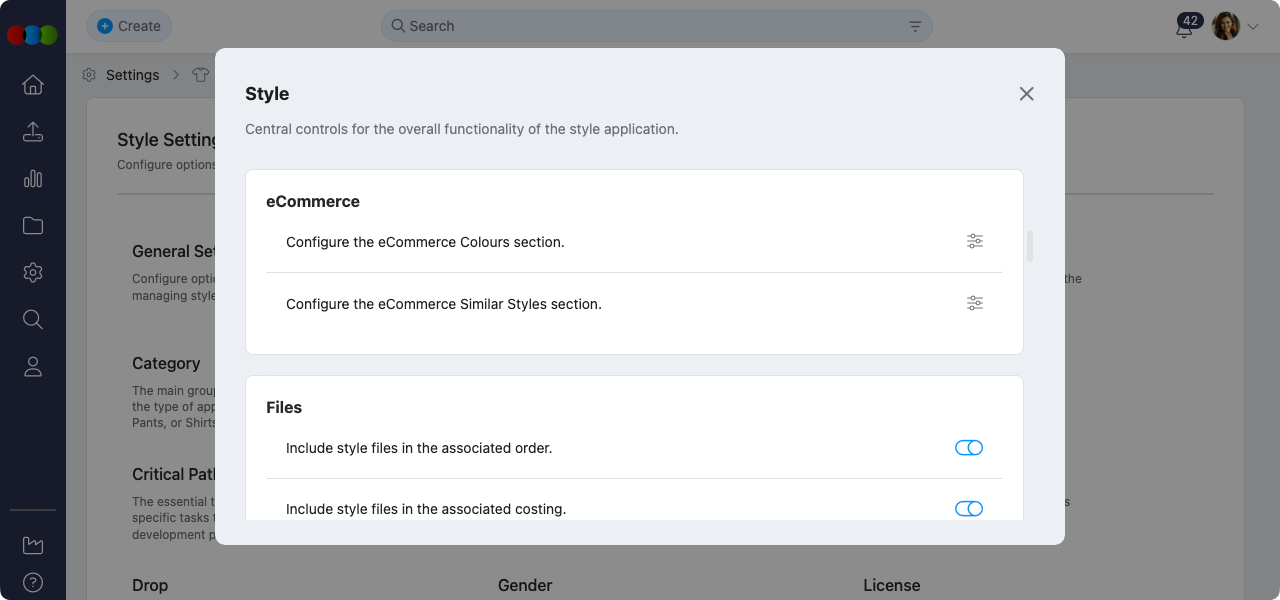Open the notifications bell with 42 badge
Screen dimensions: 1280x600
[1185, 27]
